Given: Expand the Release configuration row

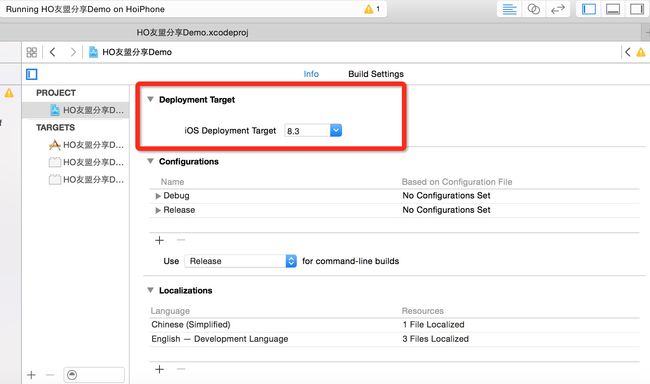Looking at the screenshot, I should [158, 210].
